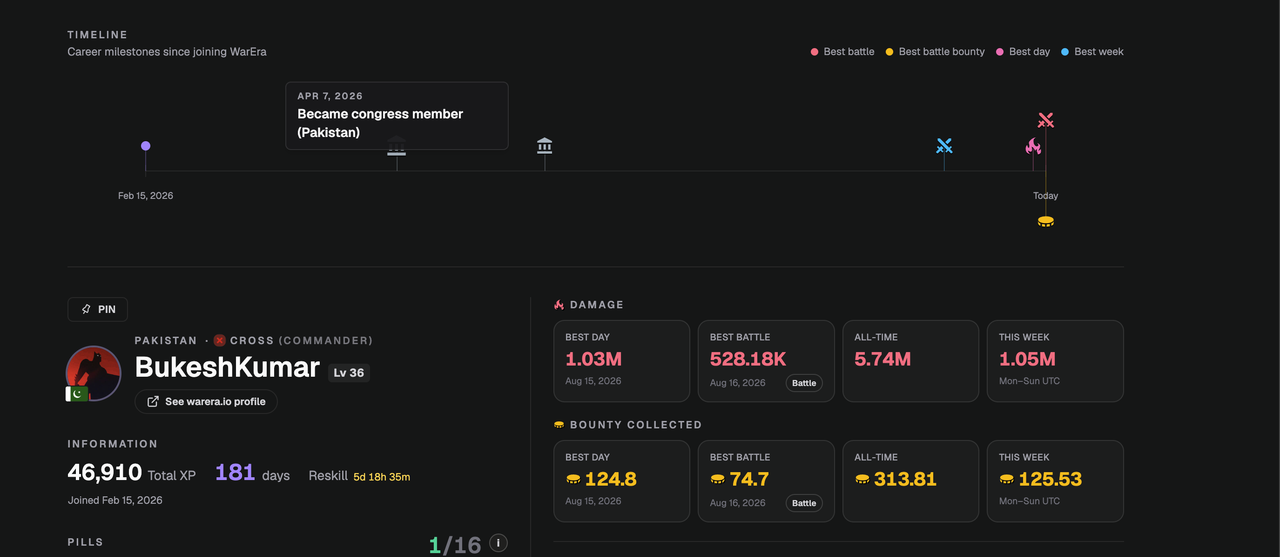This screenshot has height=557, width=1280.
Task: Open the See warera.io profile link
Action: (x=206, y=401)
